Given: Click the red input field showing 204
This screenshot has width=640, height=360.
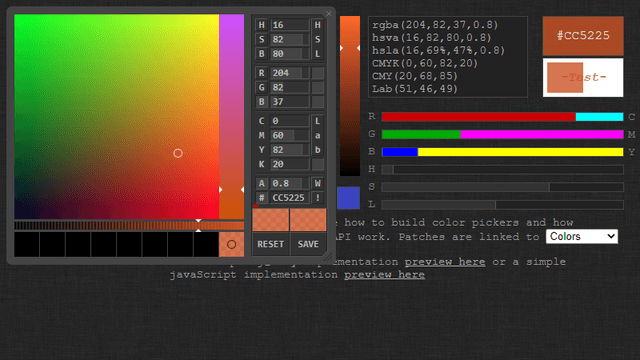Looking at the screenshot, I should pyautogui.click(x=290, y=73).
